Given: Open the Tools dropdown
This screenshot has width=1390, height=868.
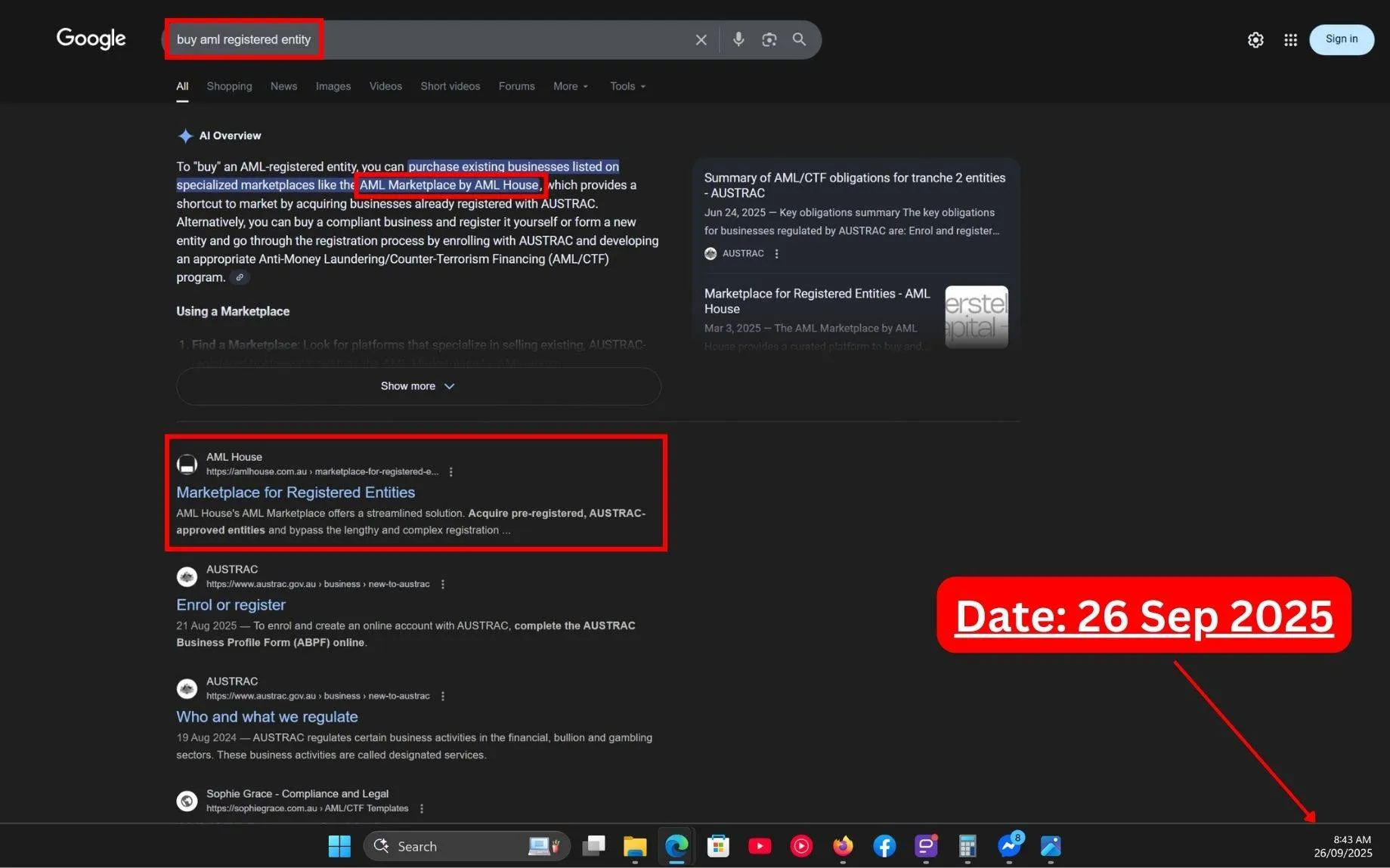Looking at the screenshot, I should coord(626,86).
